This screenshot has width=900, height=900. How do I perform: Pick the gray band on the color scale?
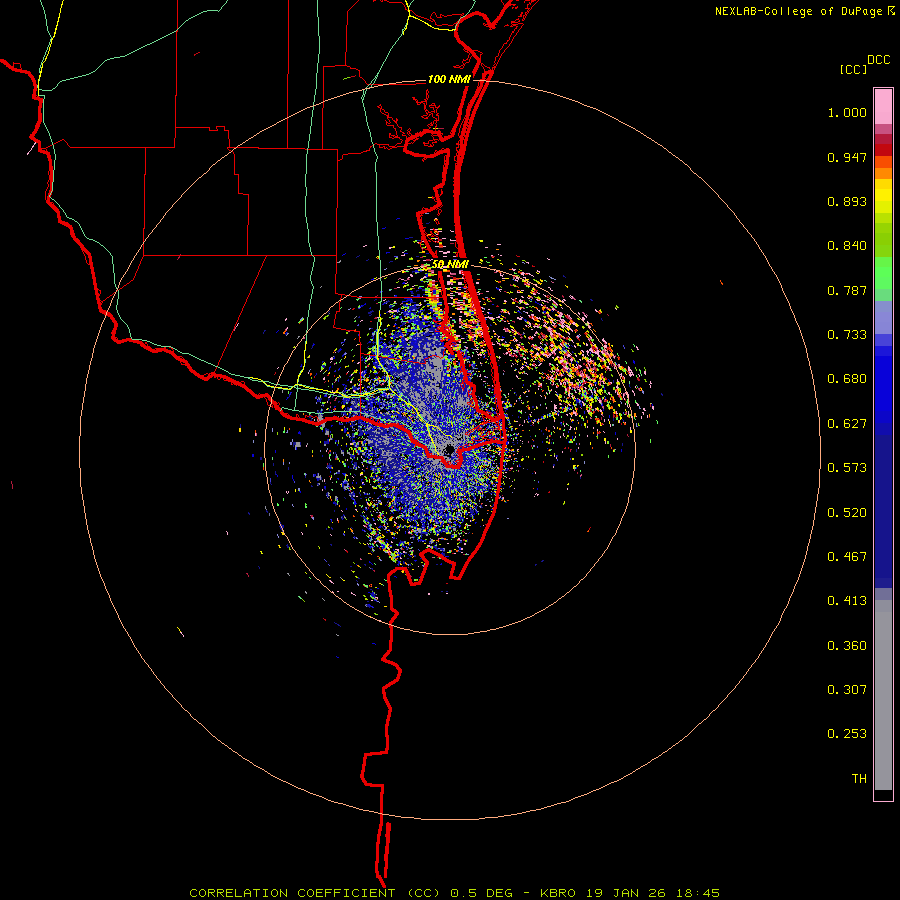pos(883,695)
